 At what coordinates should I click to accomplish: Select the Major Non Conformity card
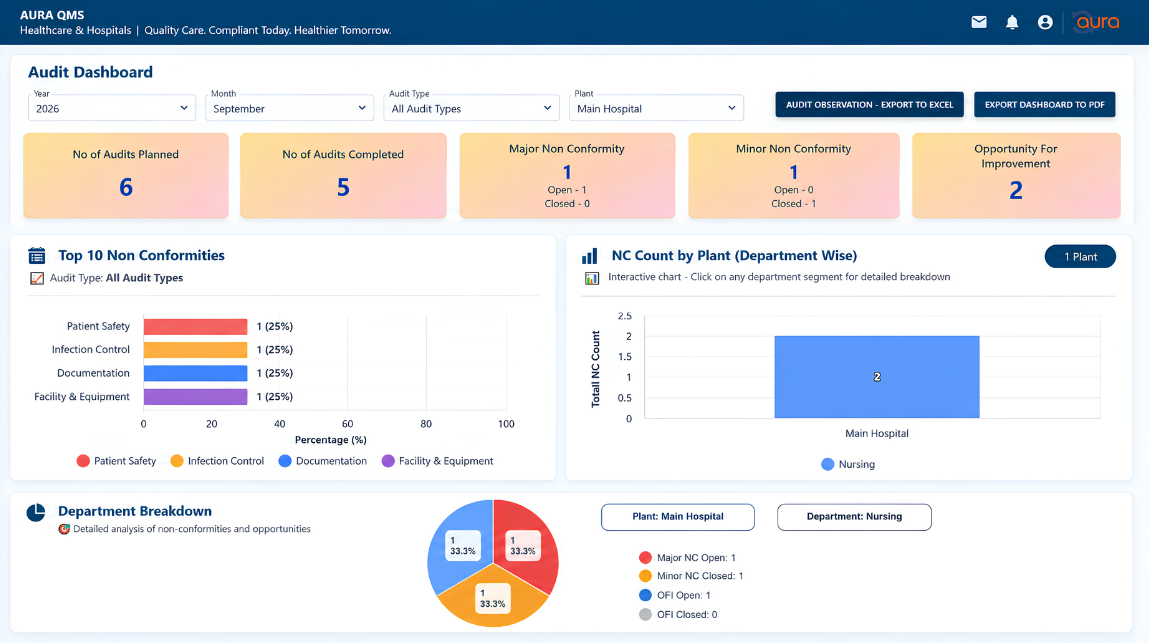(x=567, y=175)
